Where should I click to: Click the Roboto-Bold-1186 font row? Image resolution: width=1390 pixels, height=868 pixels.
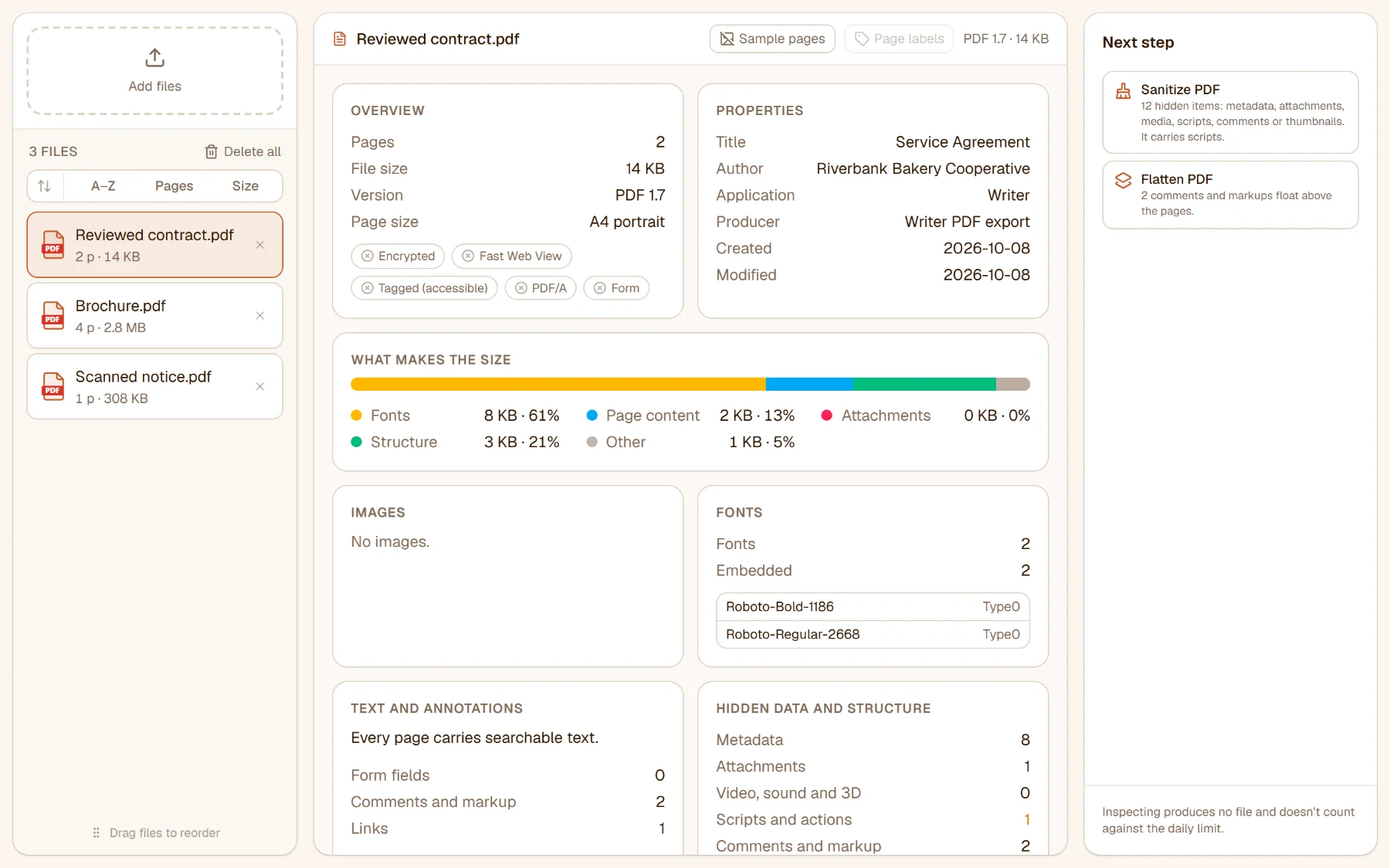873,607
